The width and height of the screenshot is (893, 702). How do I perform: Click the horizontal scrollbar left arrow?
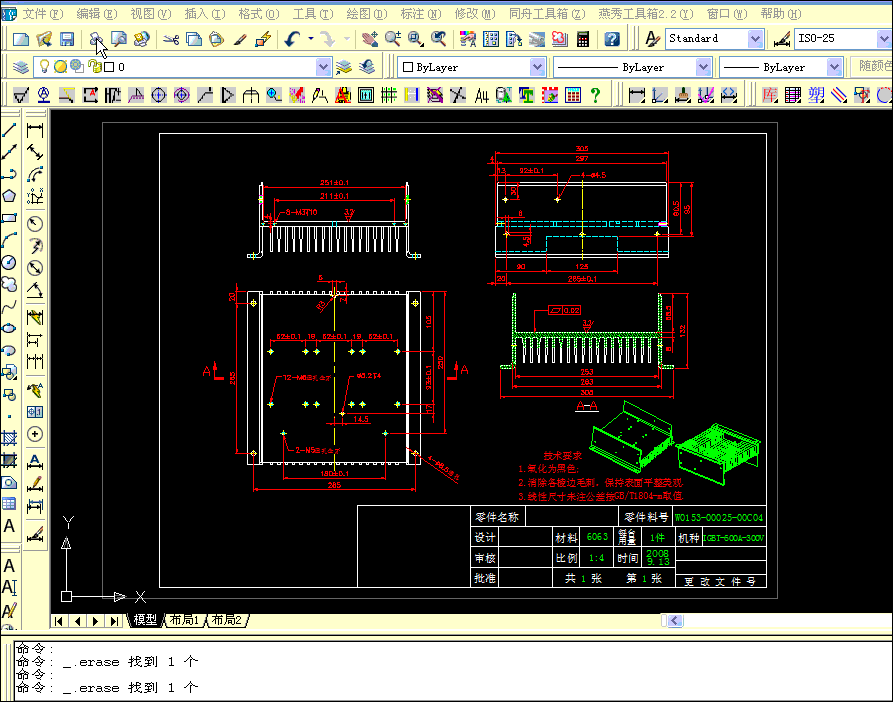[675, 620]
